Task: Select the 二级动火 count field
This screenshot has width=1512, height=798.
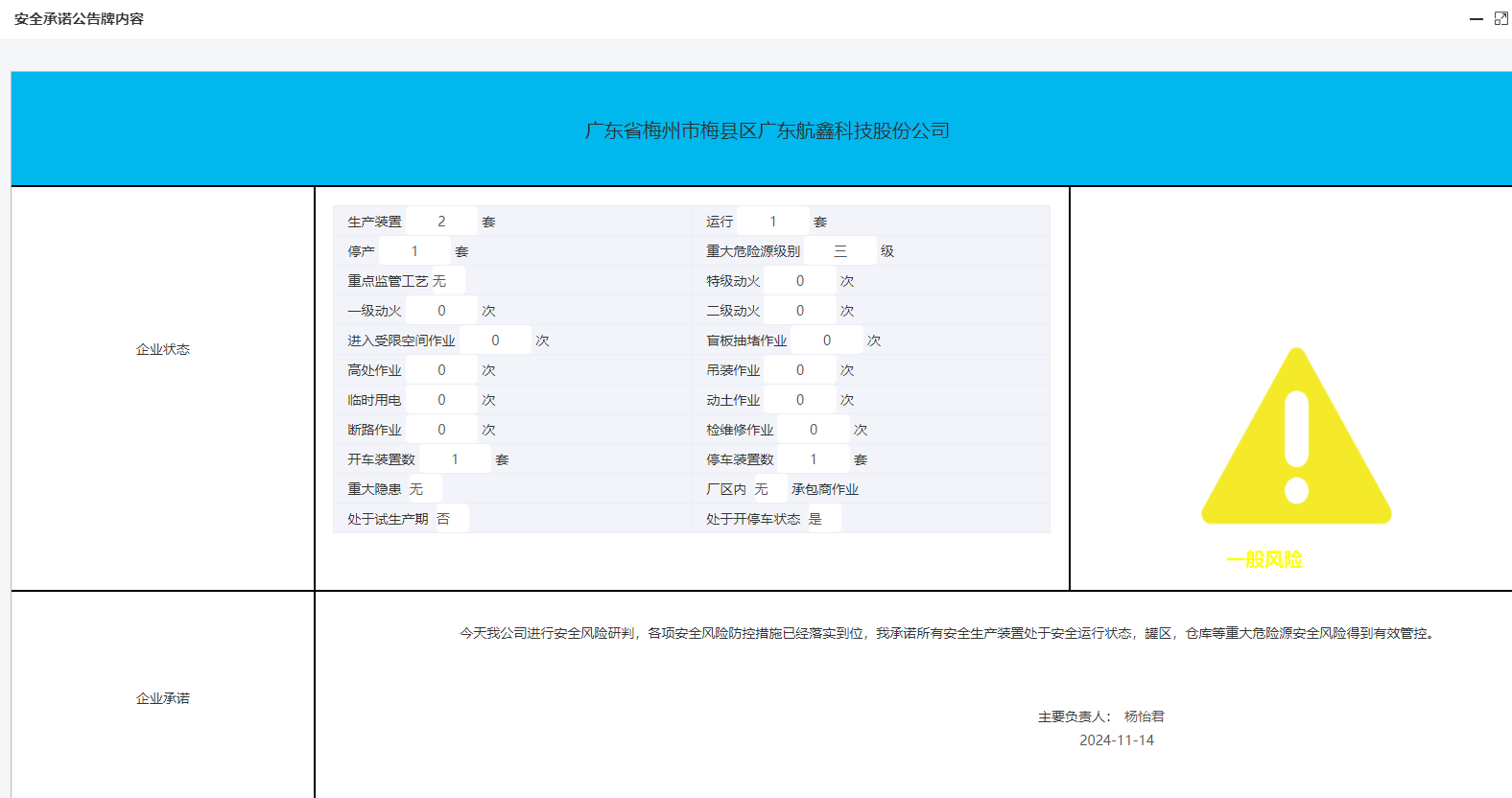Action: 800,311
